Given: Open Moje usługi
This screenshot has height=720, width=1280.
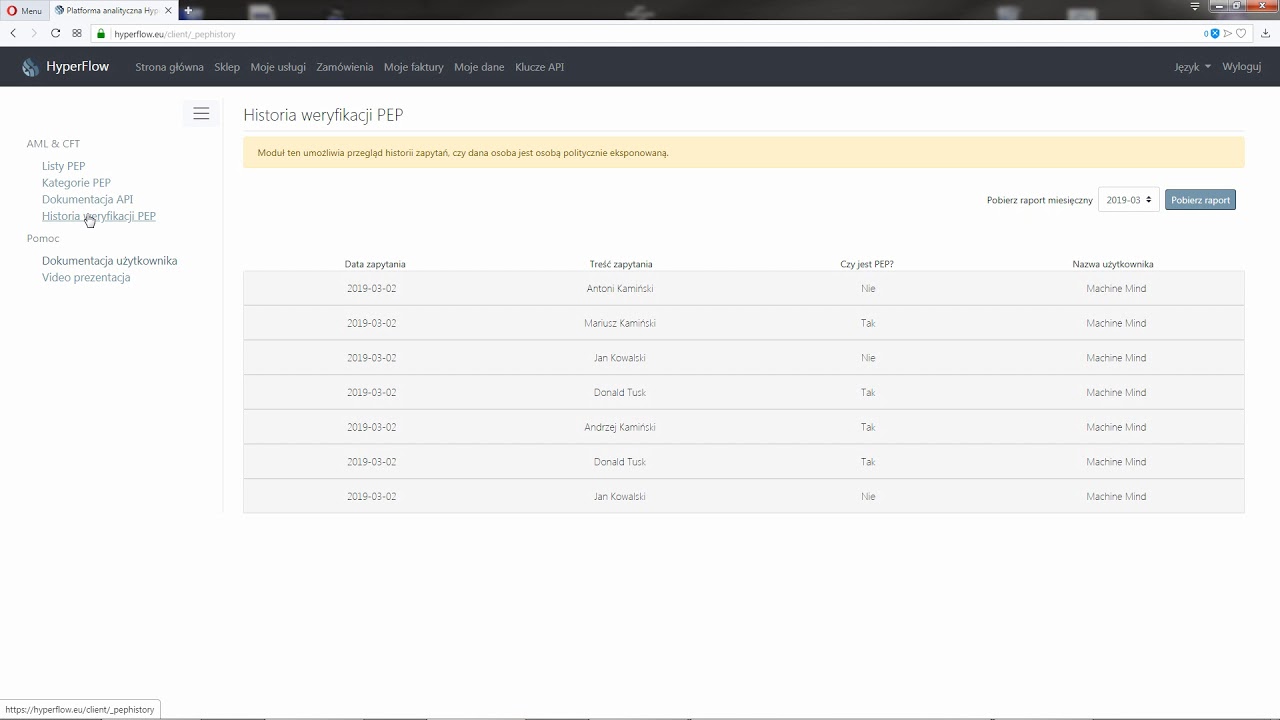Looking at the screenshot, I should [278, 67].
